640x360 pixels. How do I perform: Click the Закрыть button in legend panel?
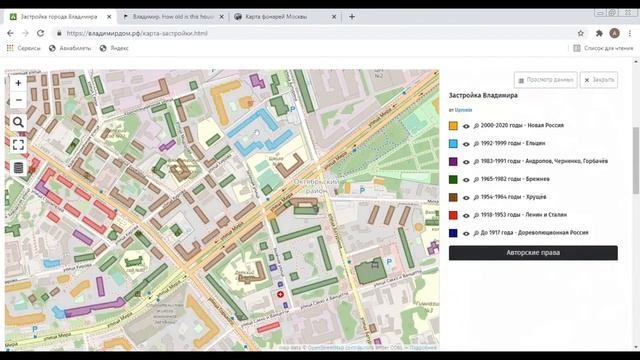click(599, 80)
